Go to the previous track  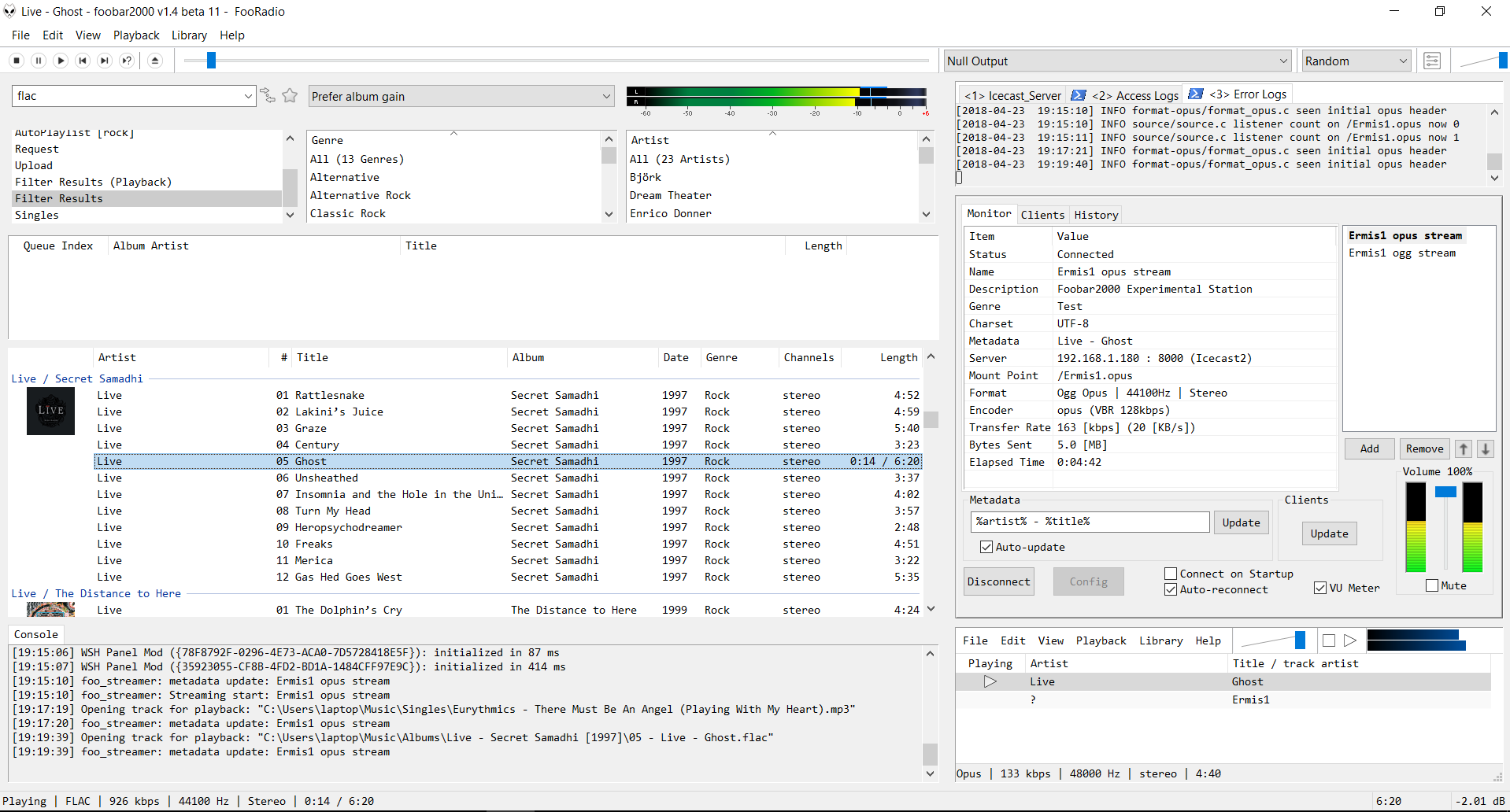(x=83, y=61)
